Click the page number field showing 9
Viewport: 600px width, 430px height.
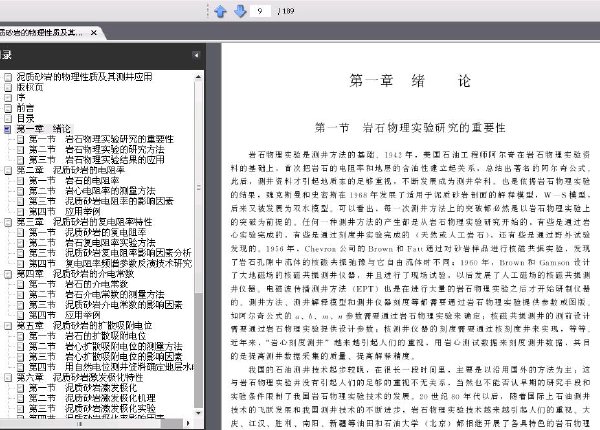click(x=260, y=11)
